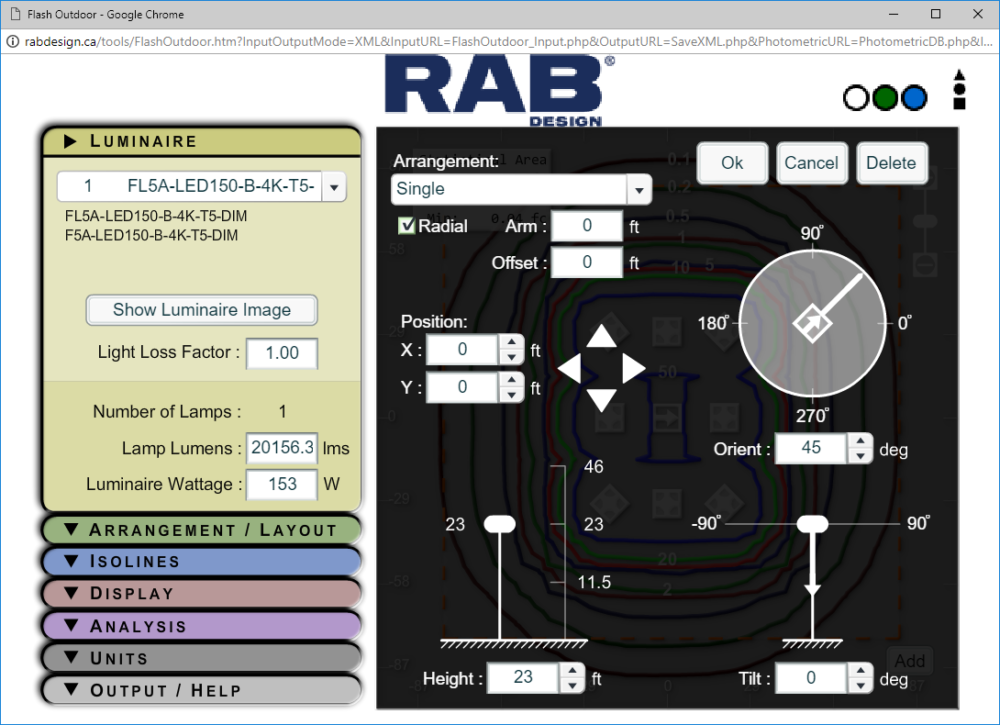The width and height of the screenshot is (1000, 725).
Task: Click the Show Luminaire Image button
Action: (x=201, y=310)
